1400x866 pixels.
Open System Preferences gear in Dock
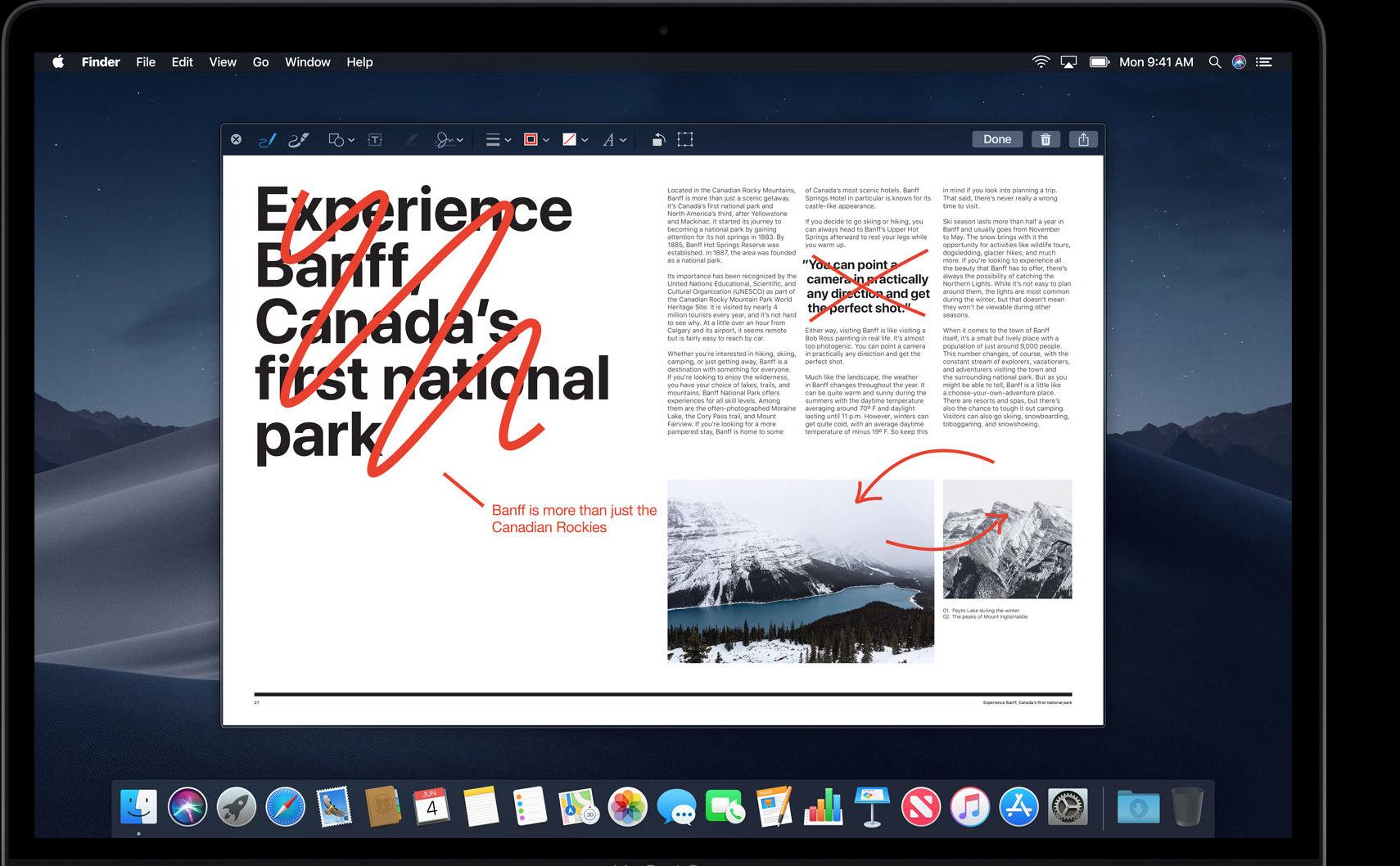[x=1068, y=807]
